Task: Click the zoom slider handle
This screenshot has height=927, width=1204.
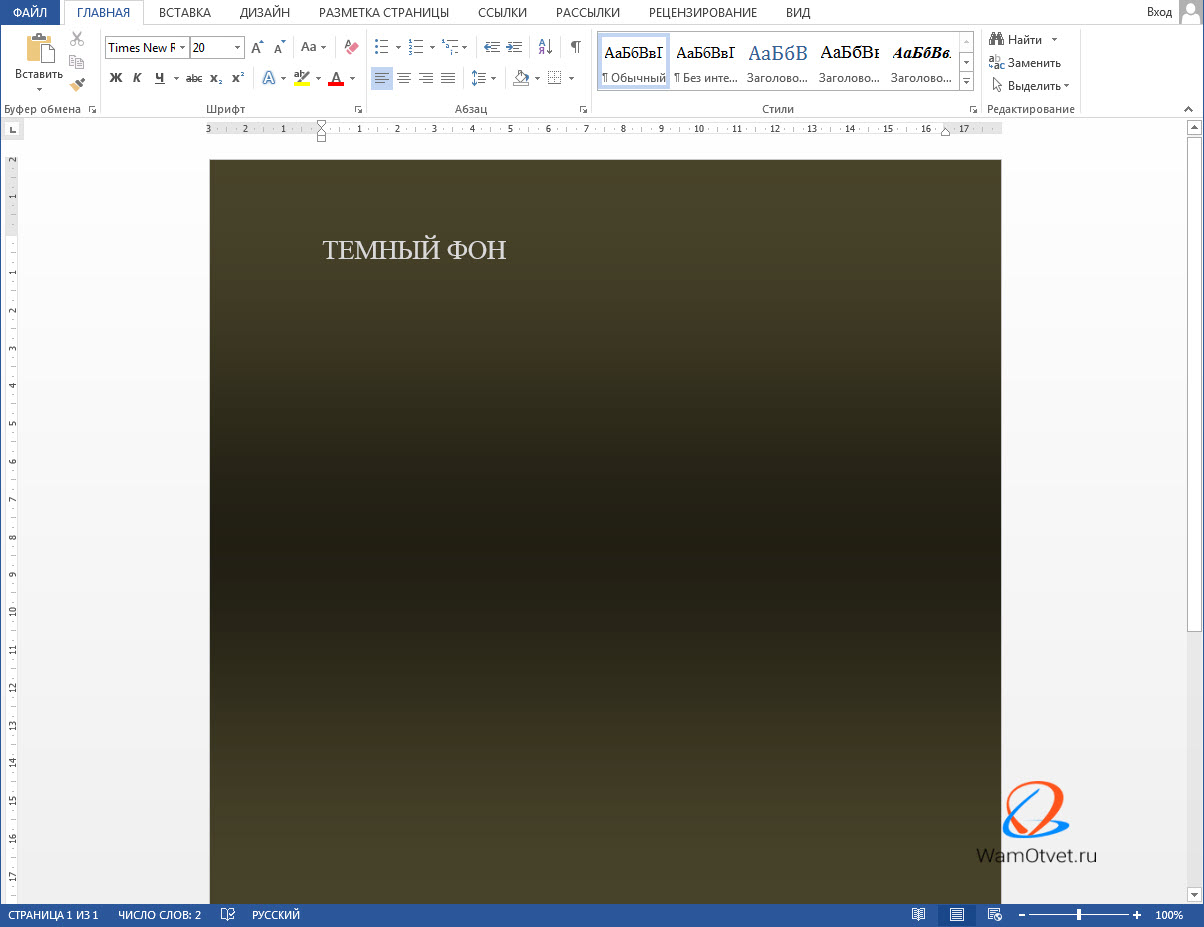Action: (x=1078, y=915)
